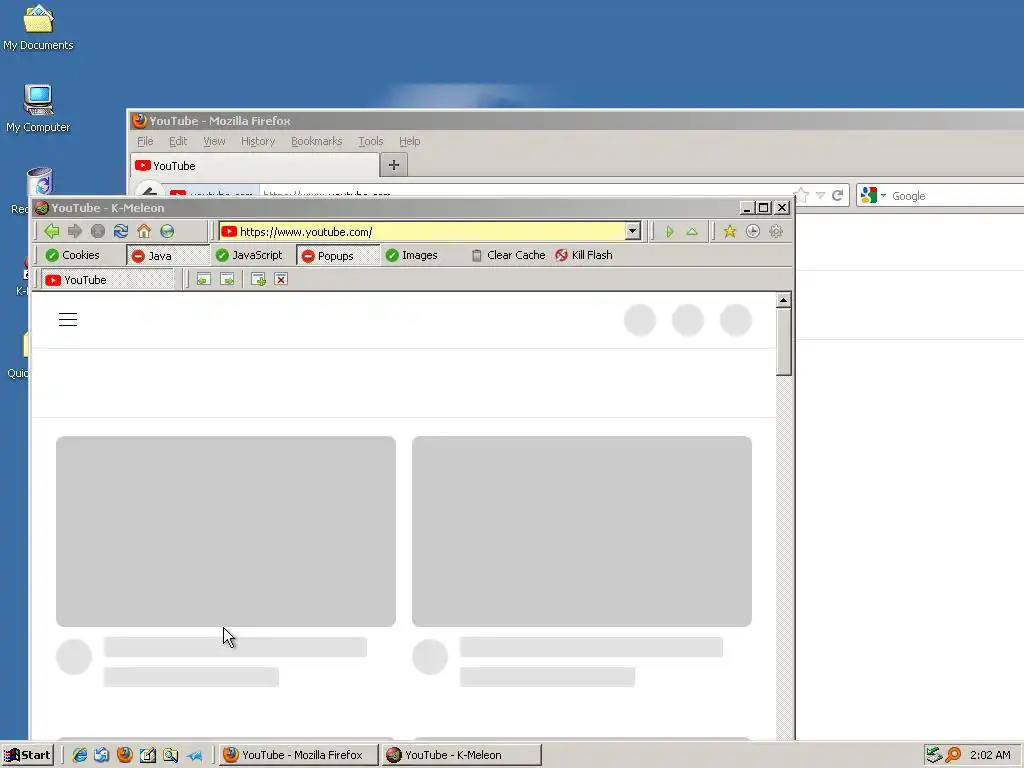Open Firefox Bookmarks menu

(317, 141)
